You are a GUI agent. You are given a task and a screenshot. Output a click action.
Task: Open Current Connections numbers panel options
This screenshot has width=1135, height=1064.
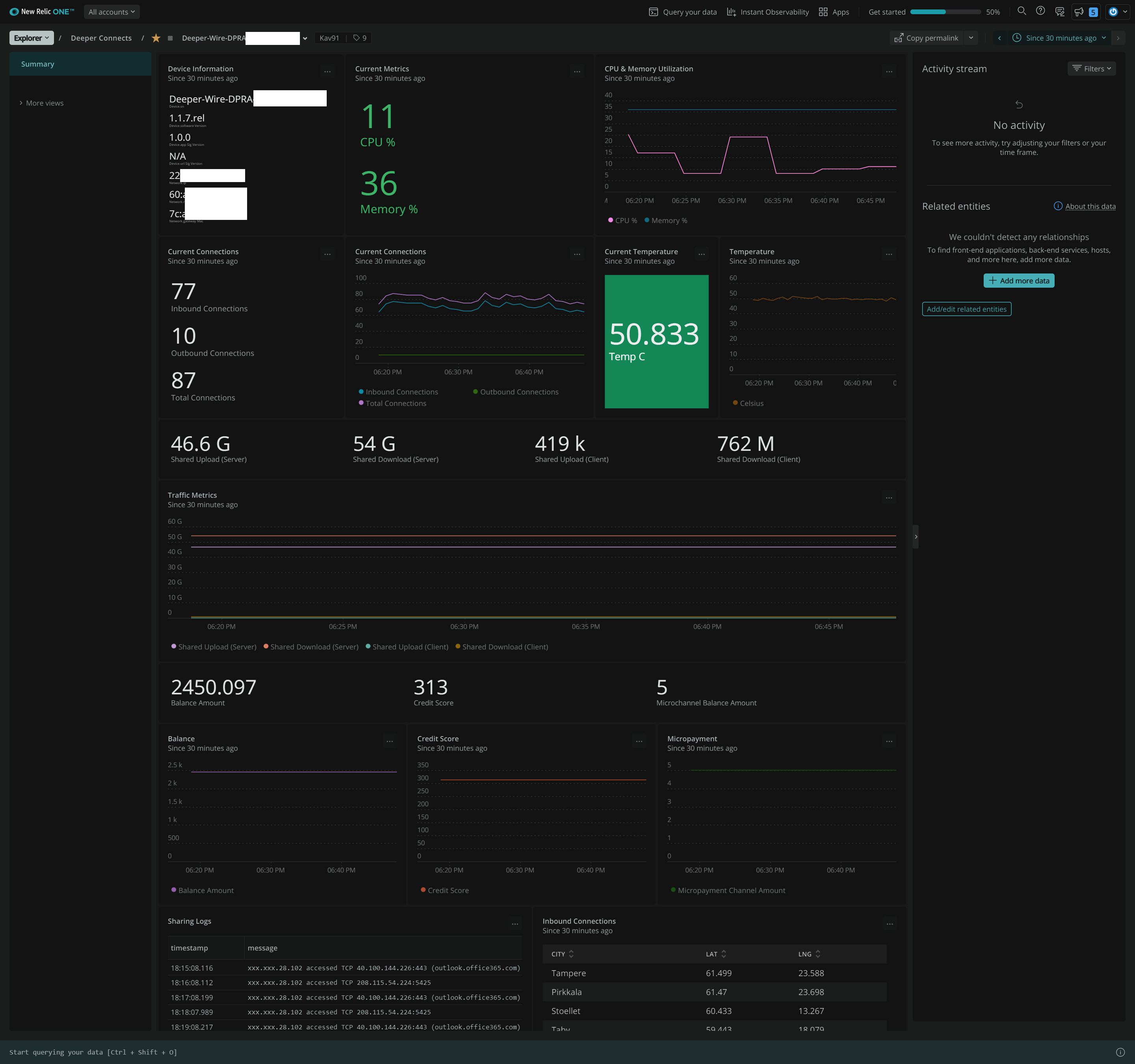pyautogui.click(x=328, y=255)
